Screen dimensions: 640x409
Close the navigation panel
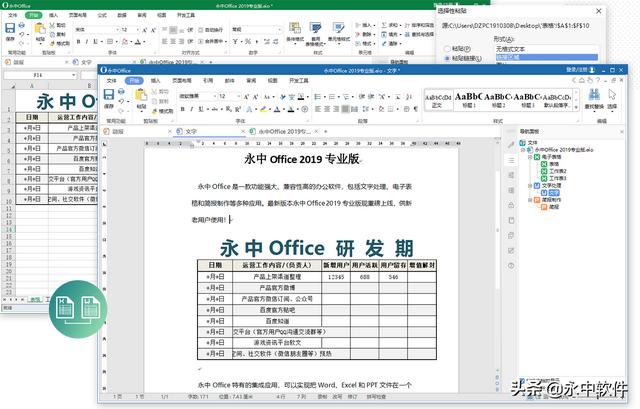point(622,131)
